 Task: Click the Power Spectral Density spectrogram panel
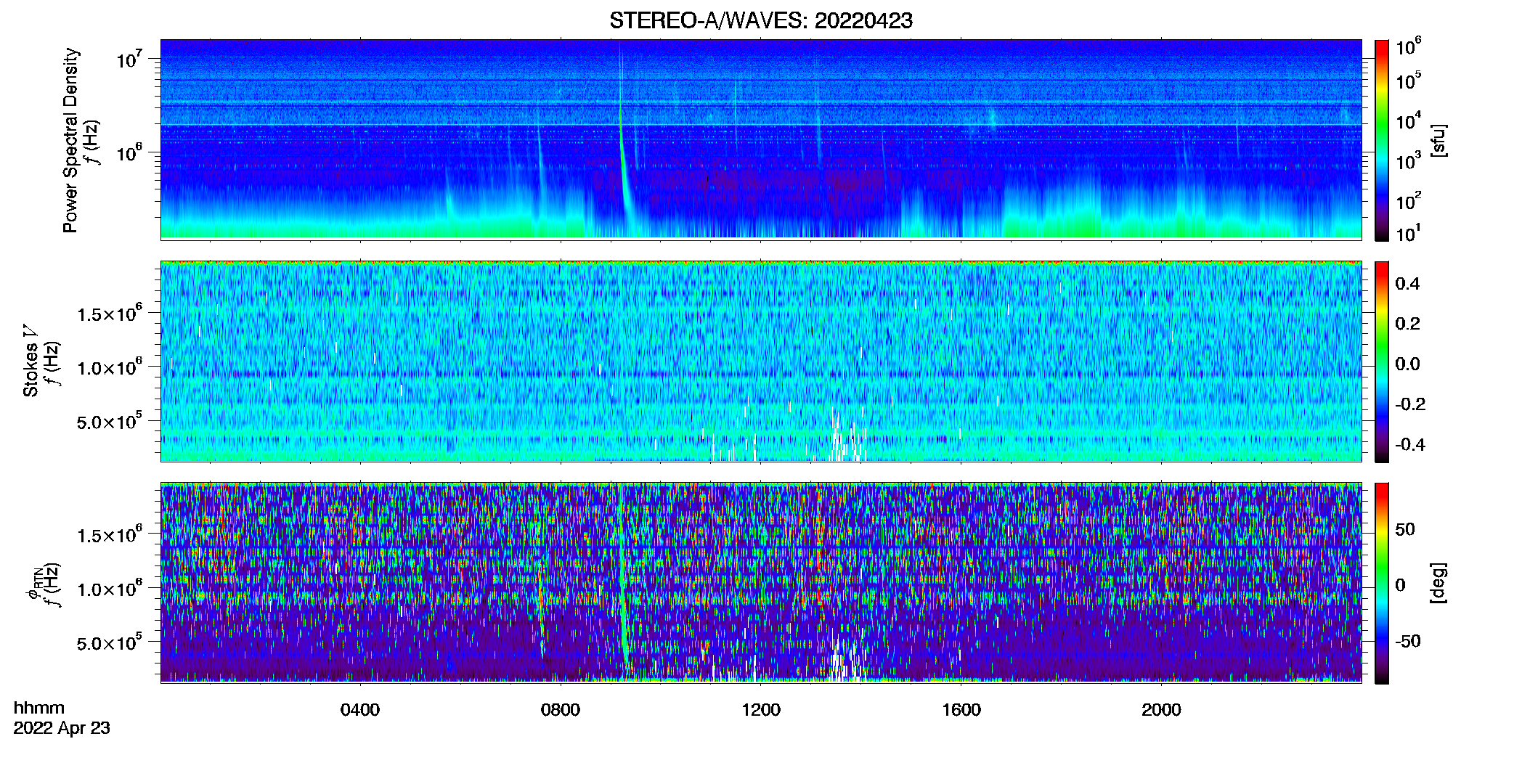pyautogui.click(x=761, y=139)
